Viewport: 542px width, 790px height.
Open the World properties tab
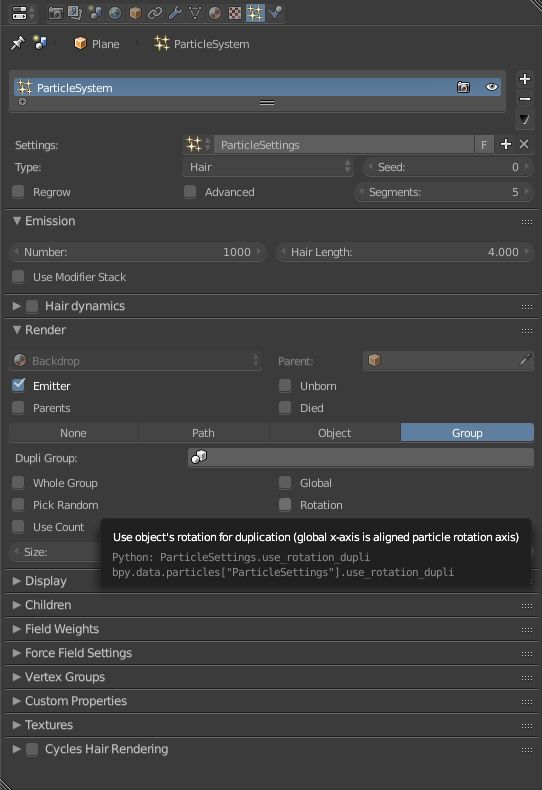115,13
